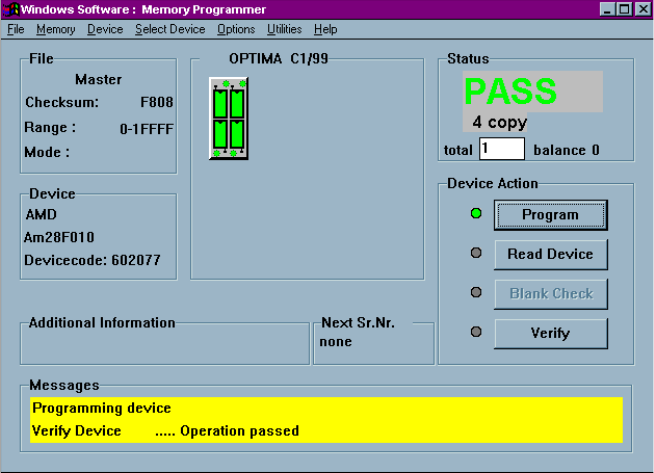The height and width of the screenshot is (473, 654).
Task: Click the application icon in the title bar
Action: (x=11, y=9)
